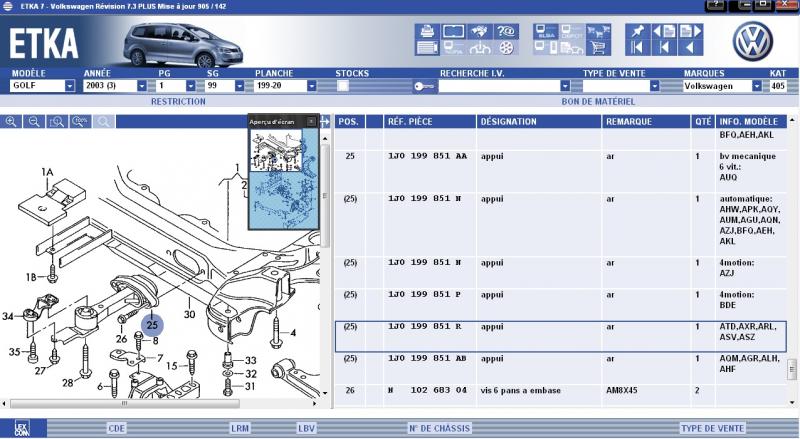This screenshot has width=800, height=439.
Task: Select part number N 102 683 04
Action: [428, 391]
